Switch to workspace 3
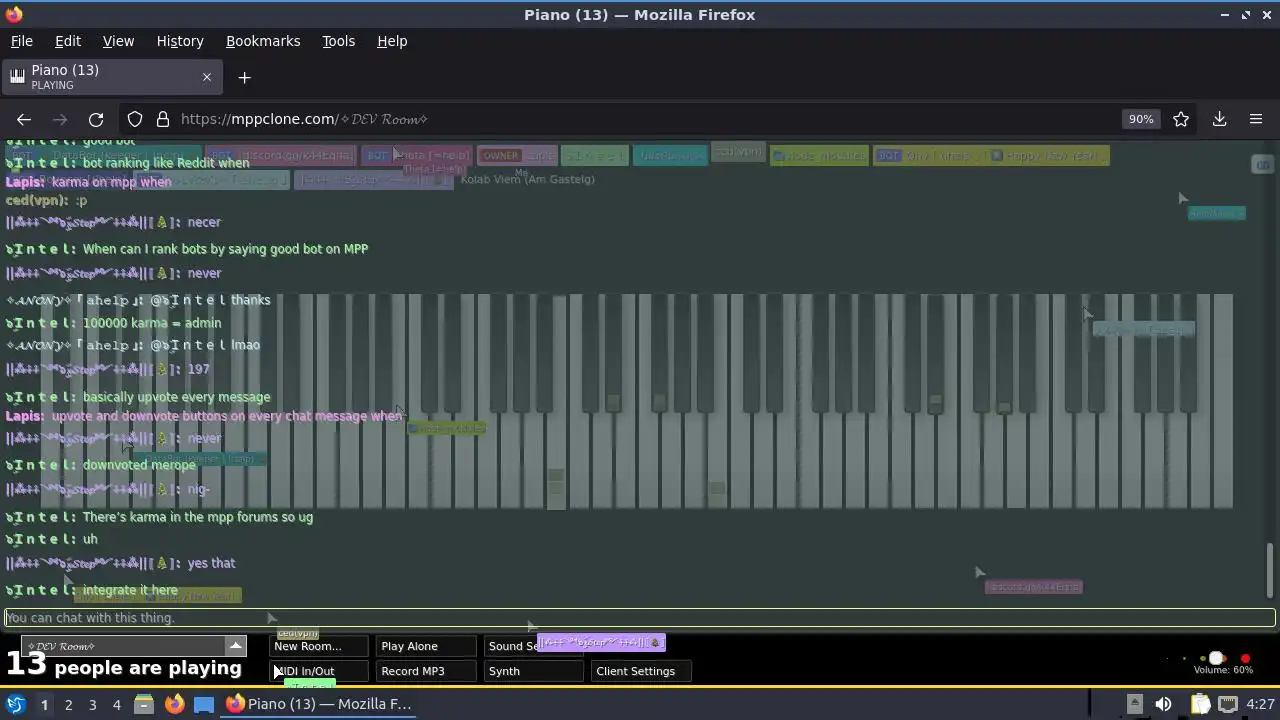This screenshot has width=1280, height=720. 92,704
